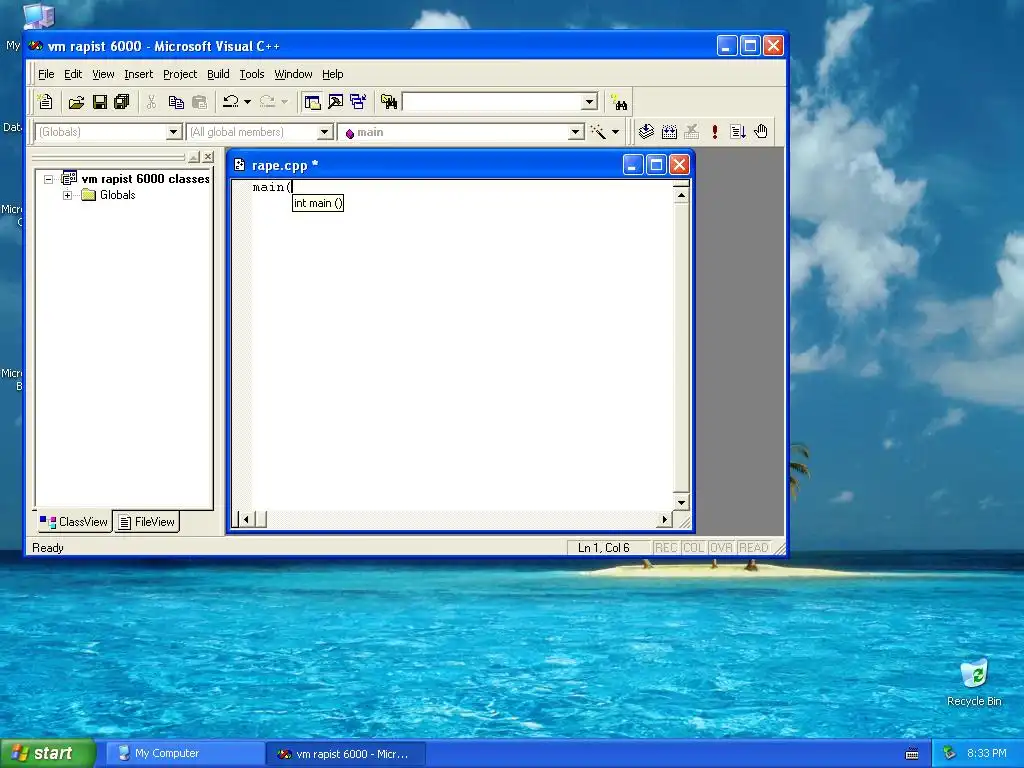The image size is (1024, 768).
Task: Click the Cut scissors icon
Action: (152, 102)
